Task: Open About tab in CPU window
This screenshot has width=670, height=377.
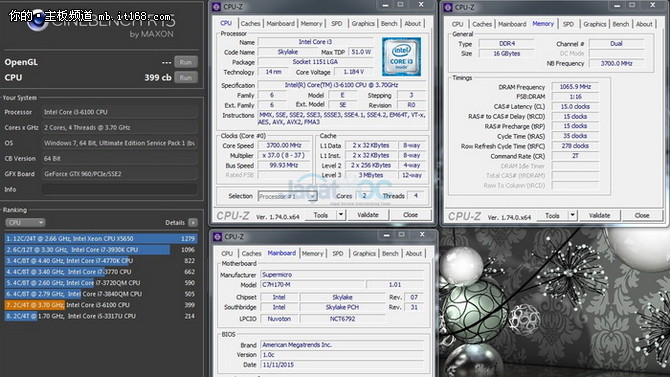Action: 412,24
